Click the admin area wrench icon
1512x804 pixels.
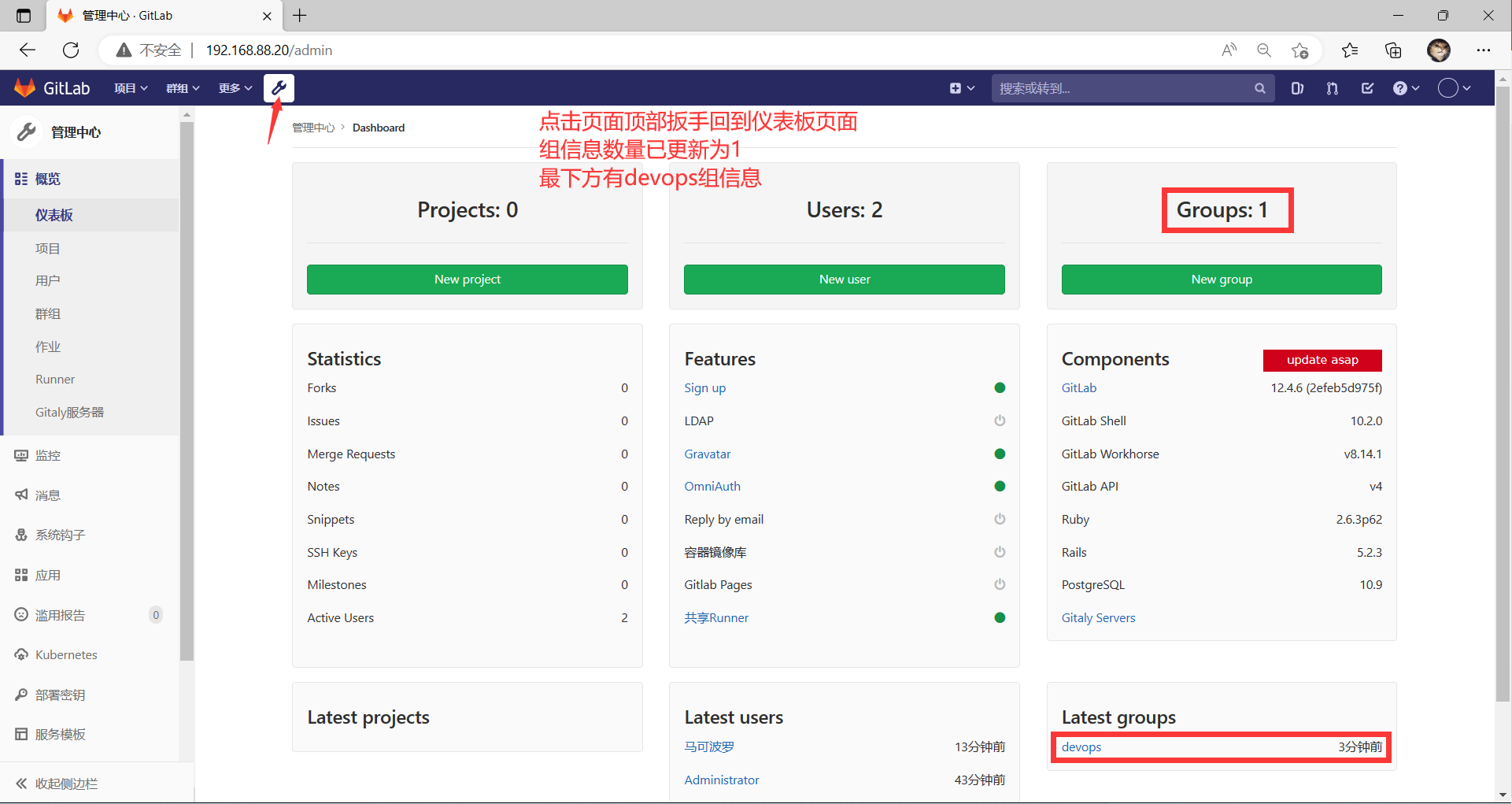click(x=279, y=88)
